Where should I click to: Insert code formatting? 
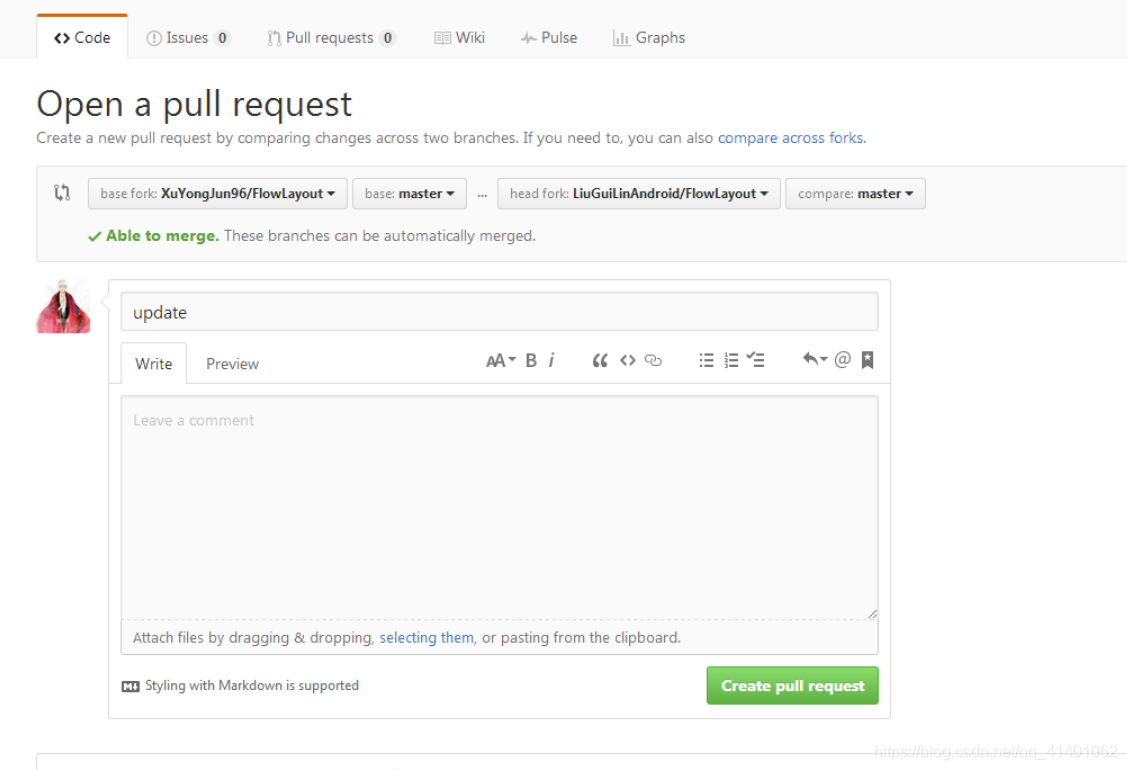pos(627,360)
